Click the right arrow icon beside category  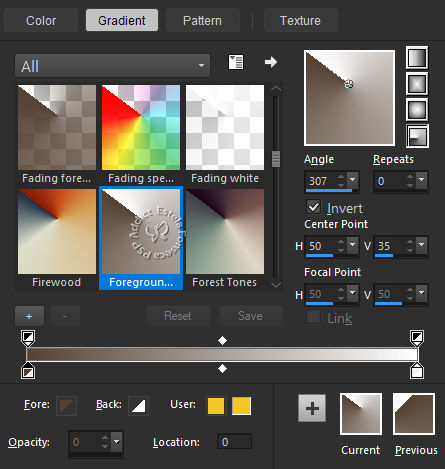(271, 62)
